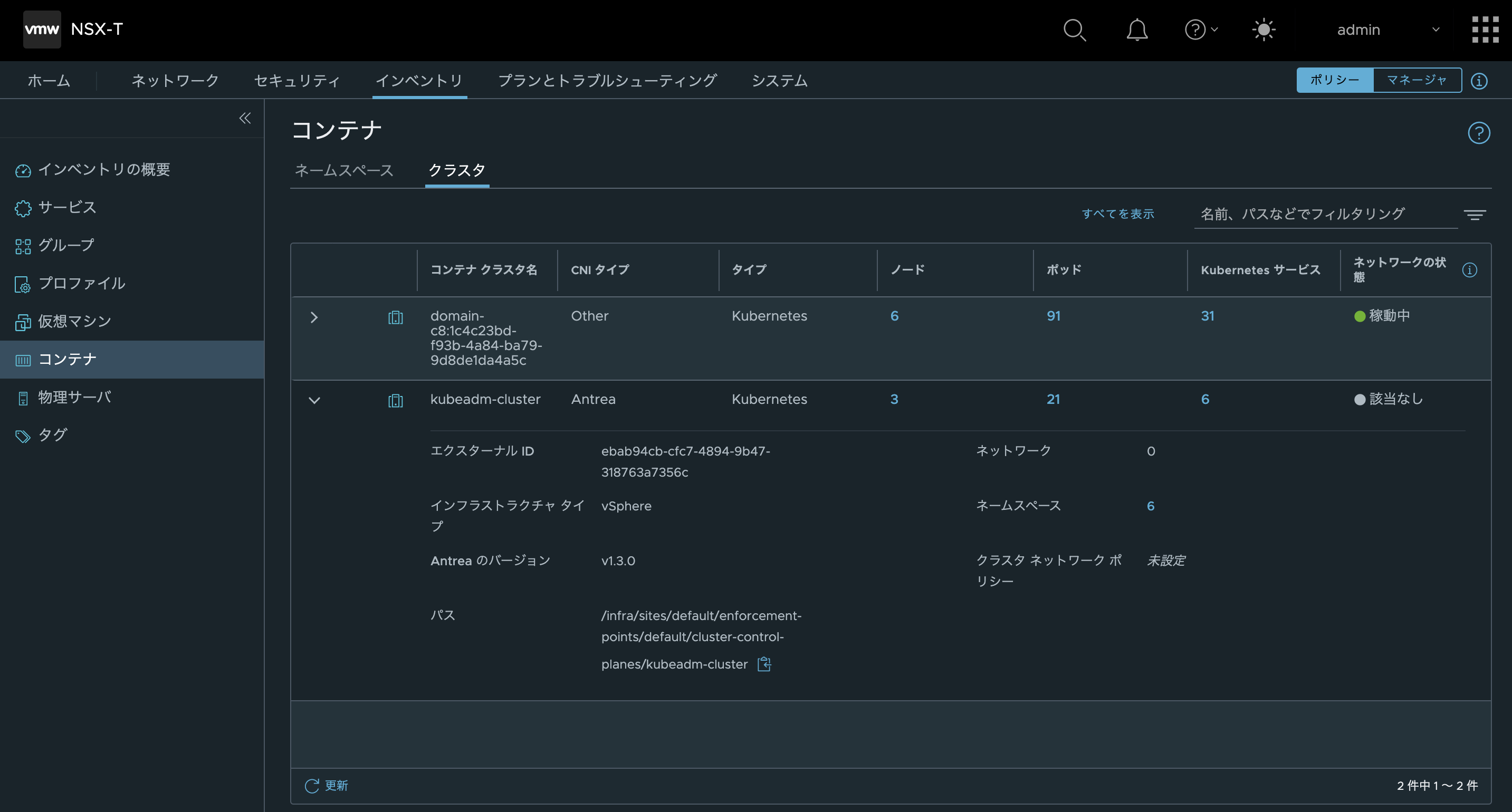This screenshot has height=812, width=1512.
Task: Click ネットワークの状態 column info icon
Action: pyautogui.click(x=1469, y=270)
